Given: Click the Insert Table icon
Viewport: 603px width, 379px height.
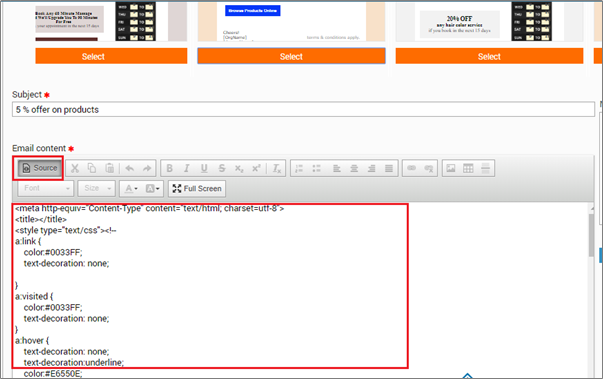Looking at the screenshot, I should tap(468, 168).
